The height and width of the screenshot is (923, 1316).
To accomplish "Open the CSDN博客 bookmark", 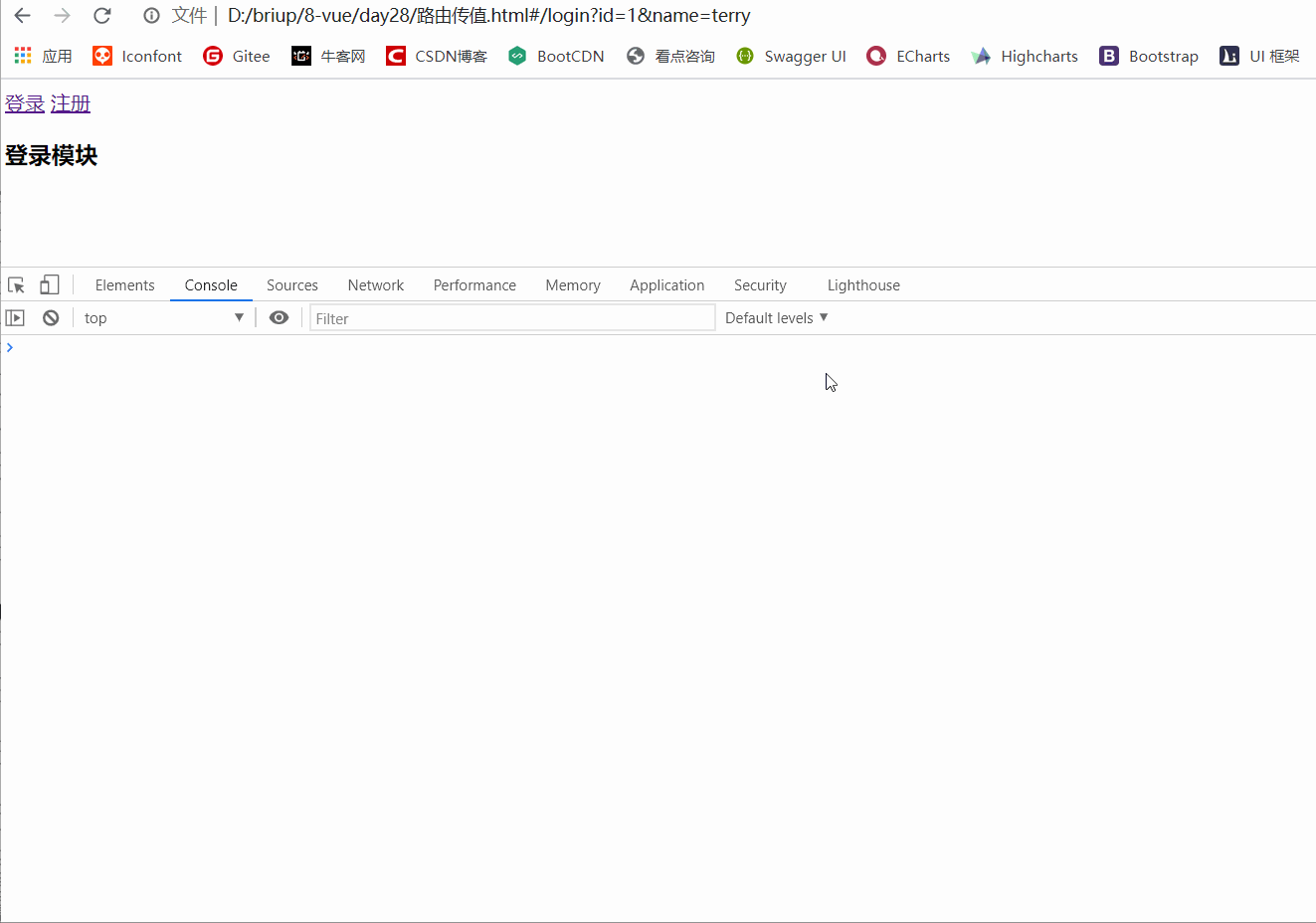I will click(437, 56).
